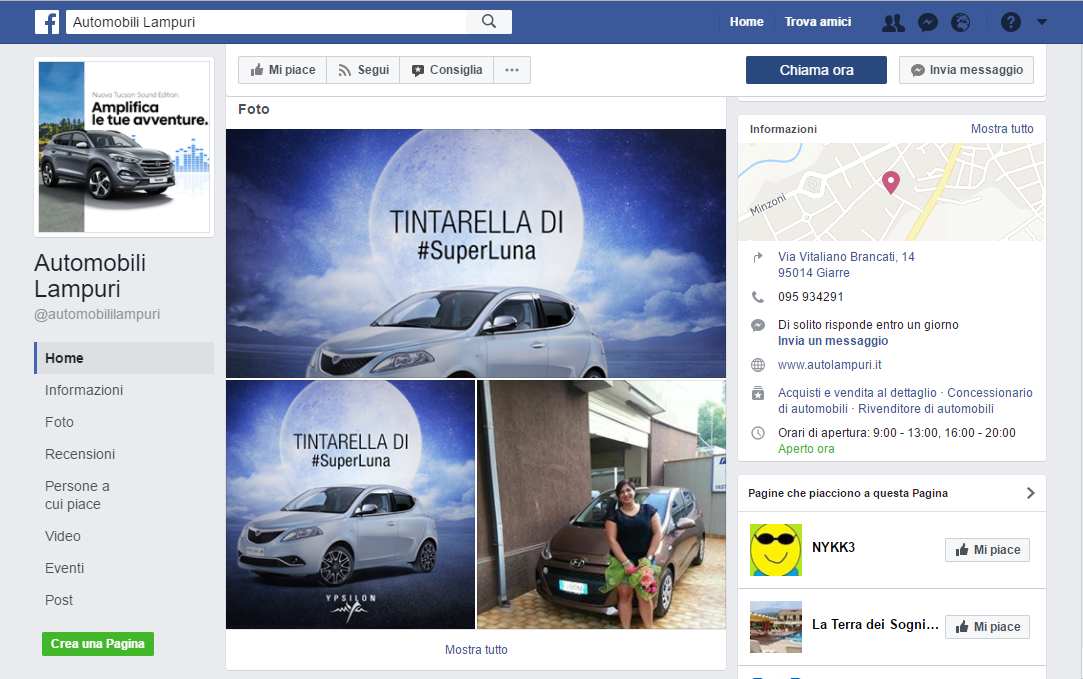Open the more options ellipsis button

point(512,70)
